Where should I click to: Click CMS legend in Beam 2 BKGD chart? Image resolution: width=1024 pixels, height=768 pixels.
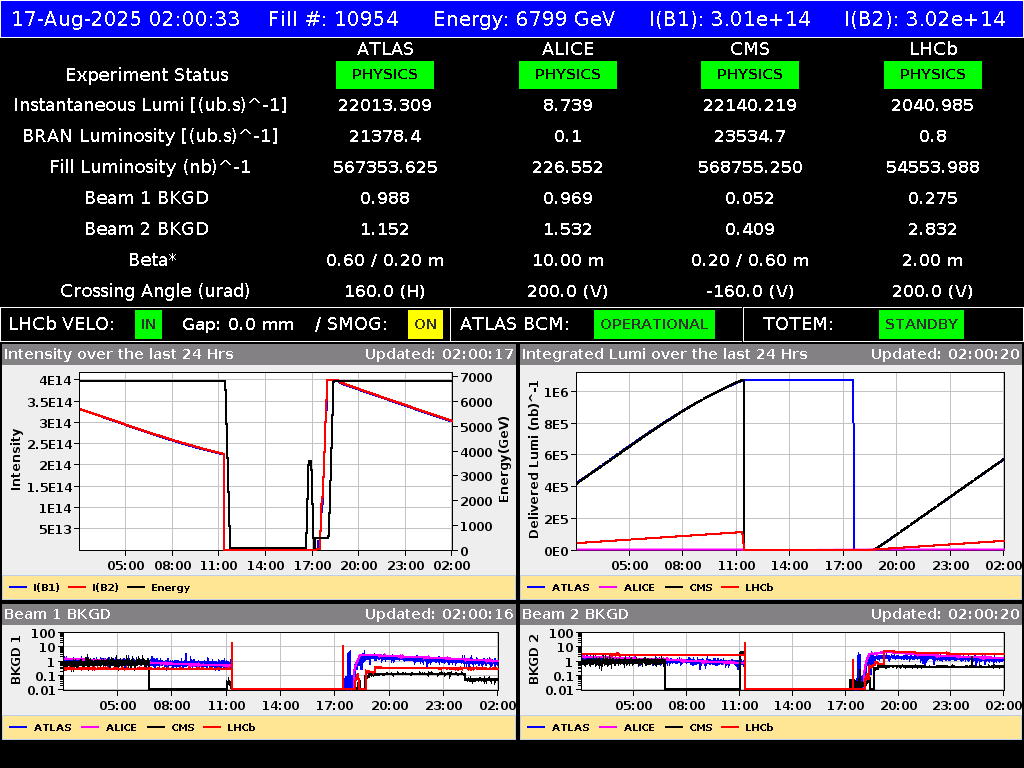[689, 727]
